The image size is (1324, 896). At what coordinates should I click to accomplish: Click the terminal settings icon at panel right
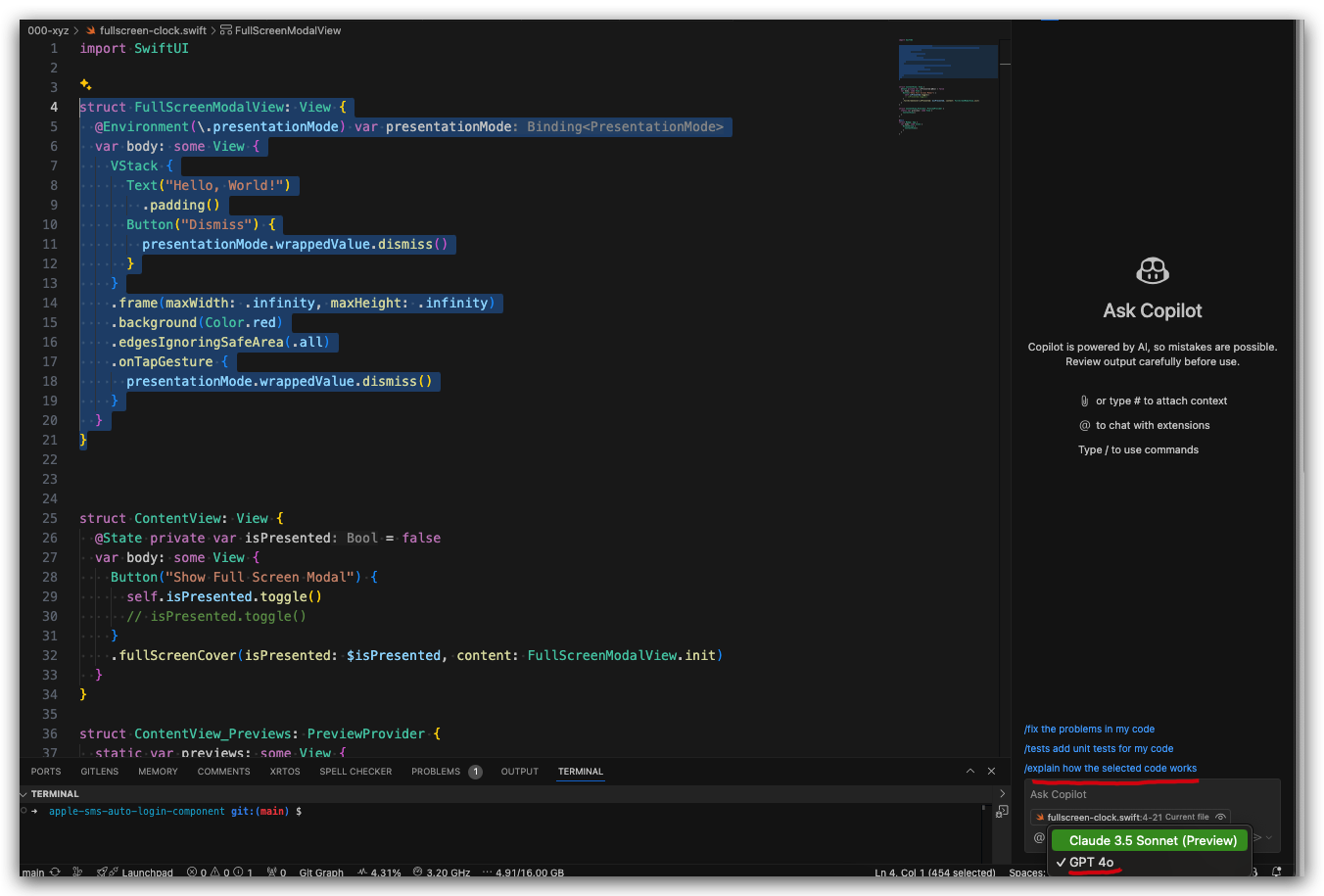pos(1002,811)
